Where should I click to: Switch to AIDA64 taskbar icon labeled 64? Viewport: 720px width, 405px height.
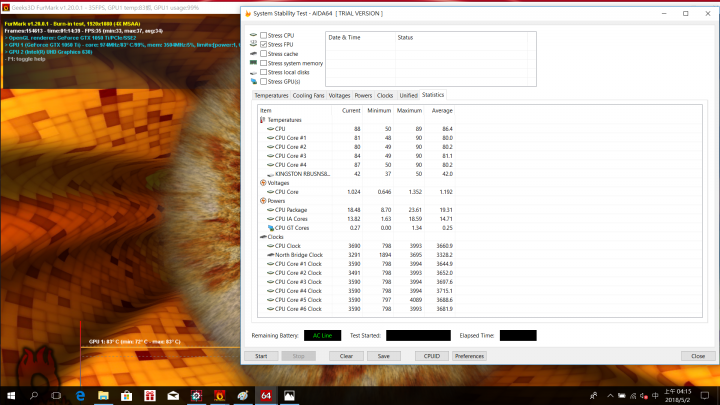(x=266, y=395)
